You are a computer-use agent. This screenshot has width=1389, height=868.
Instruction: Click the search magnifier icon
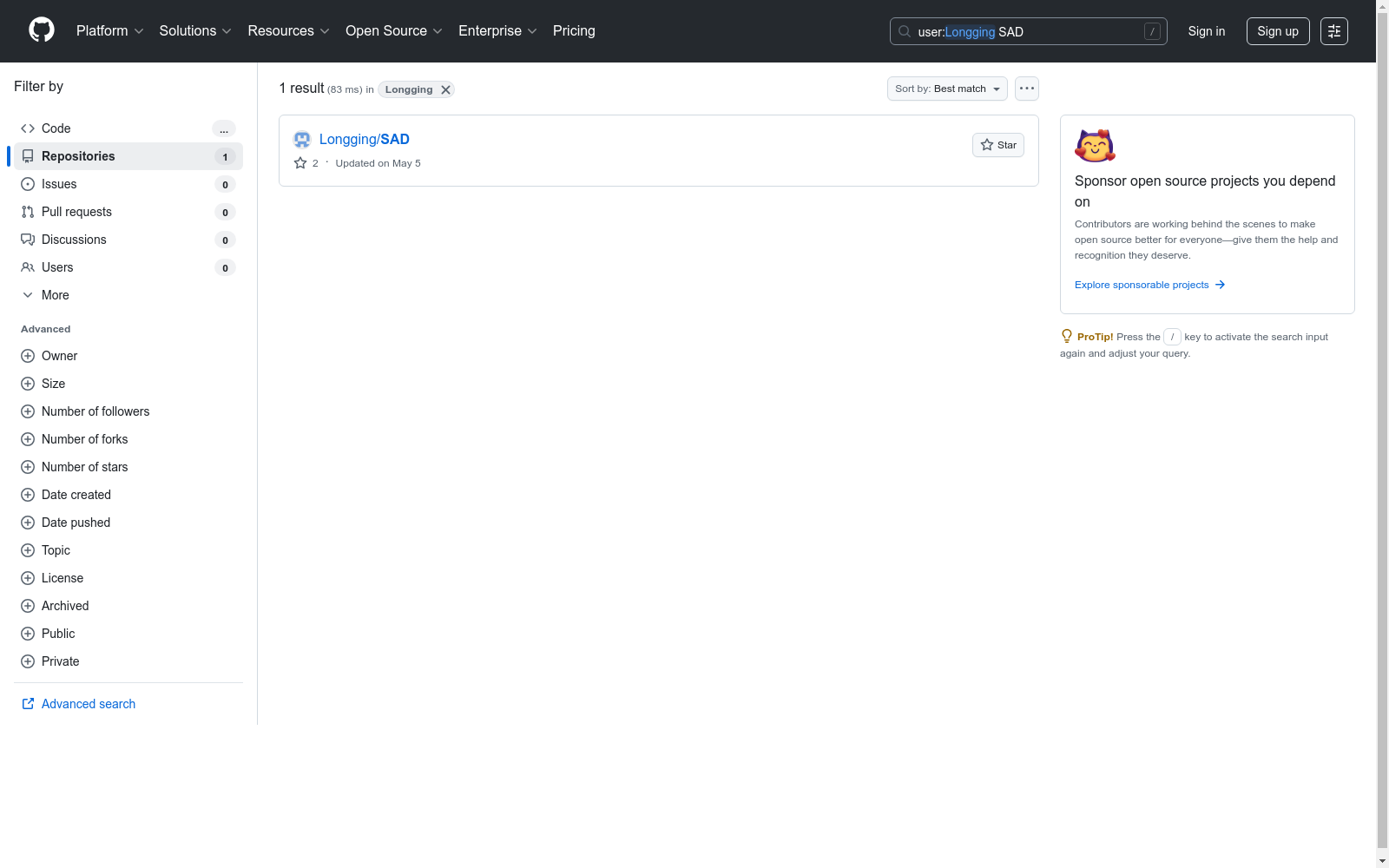[905, 31]
